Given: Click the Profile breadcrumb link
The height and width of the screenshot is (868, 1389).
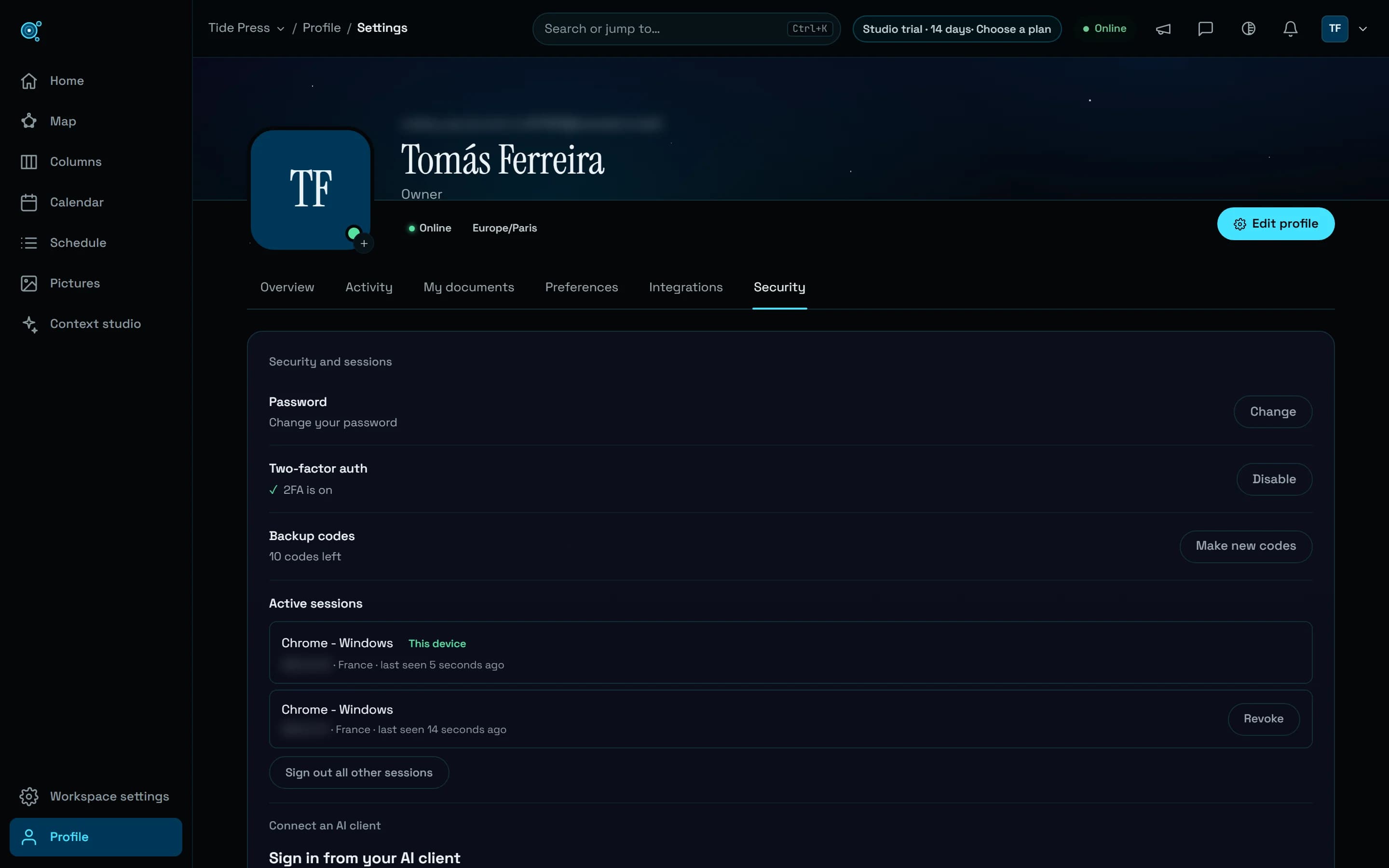Looking at the screenshot, I should pos(321,28).
